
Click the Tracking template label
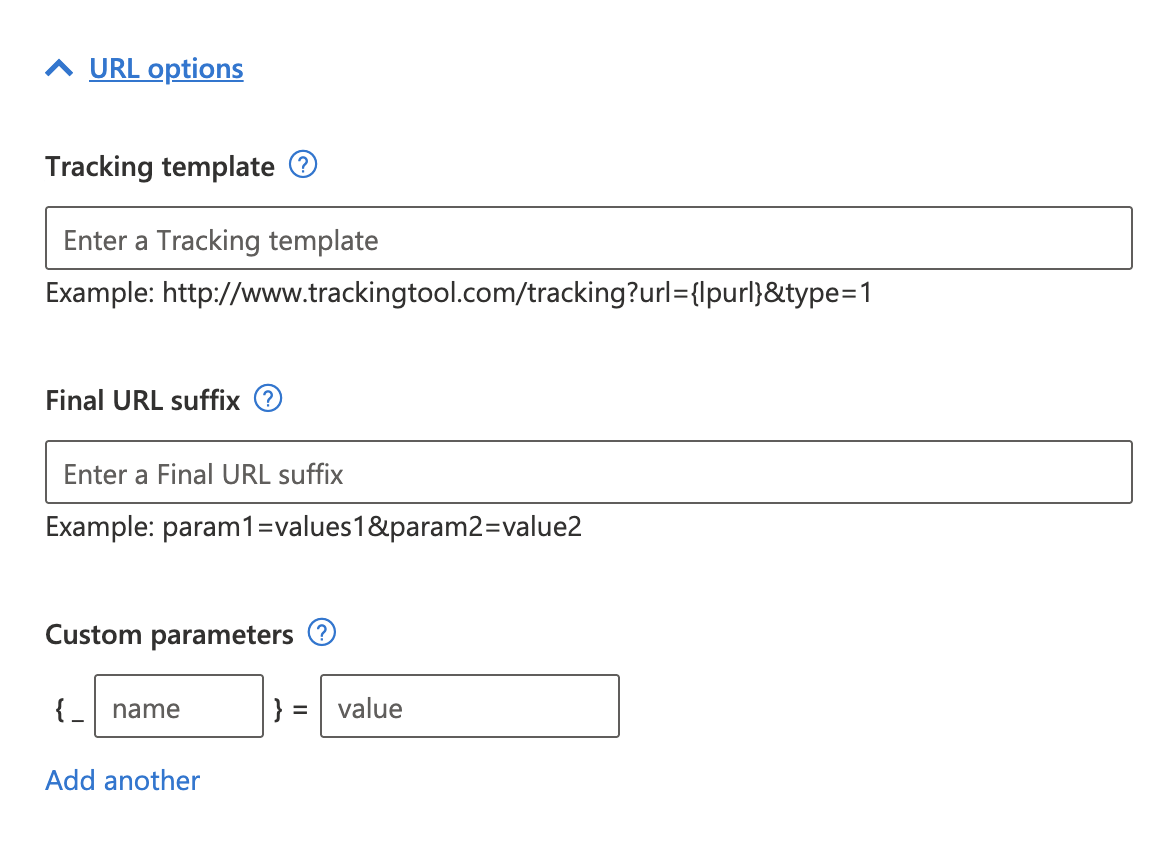click(160, 166)
